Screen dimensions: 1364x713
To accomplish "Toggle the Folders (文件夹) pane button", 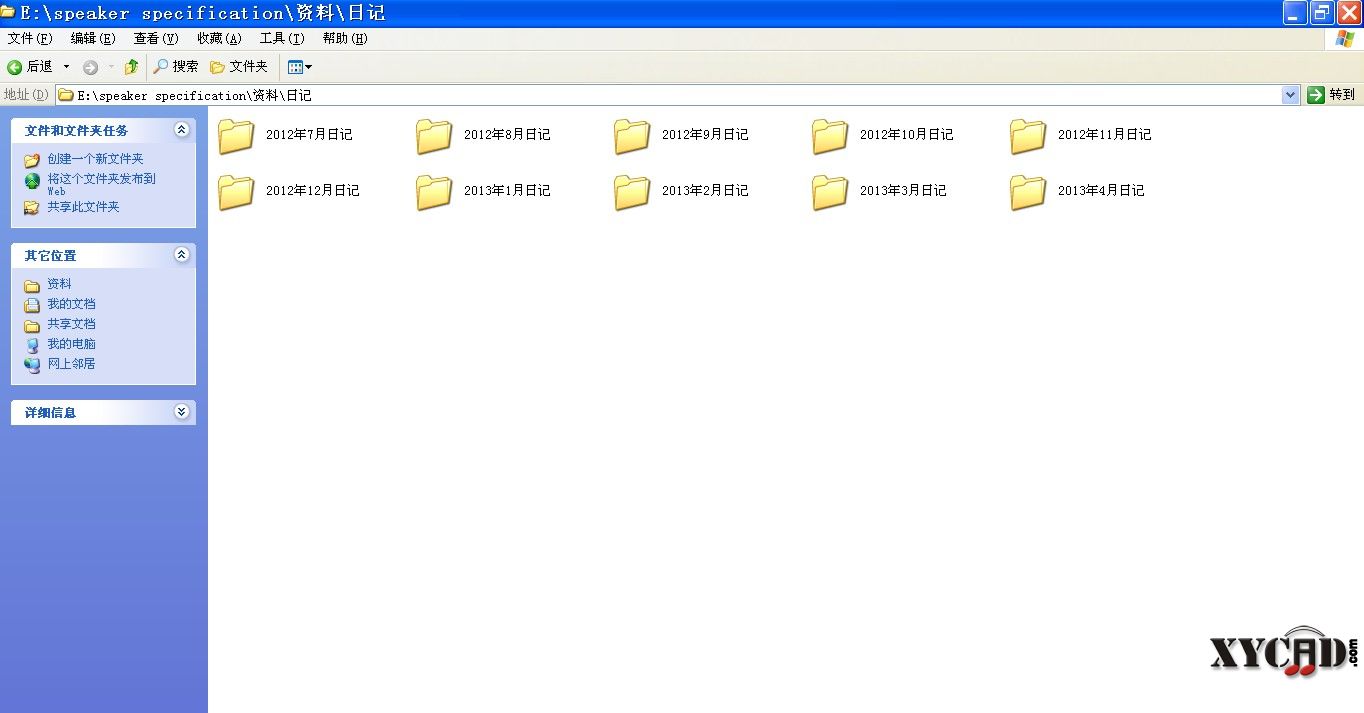I will click(239, 67).
